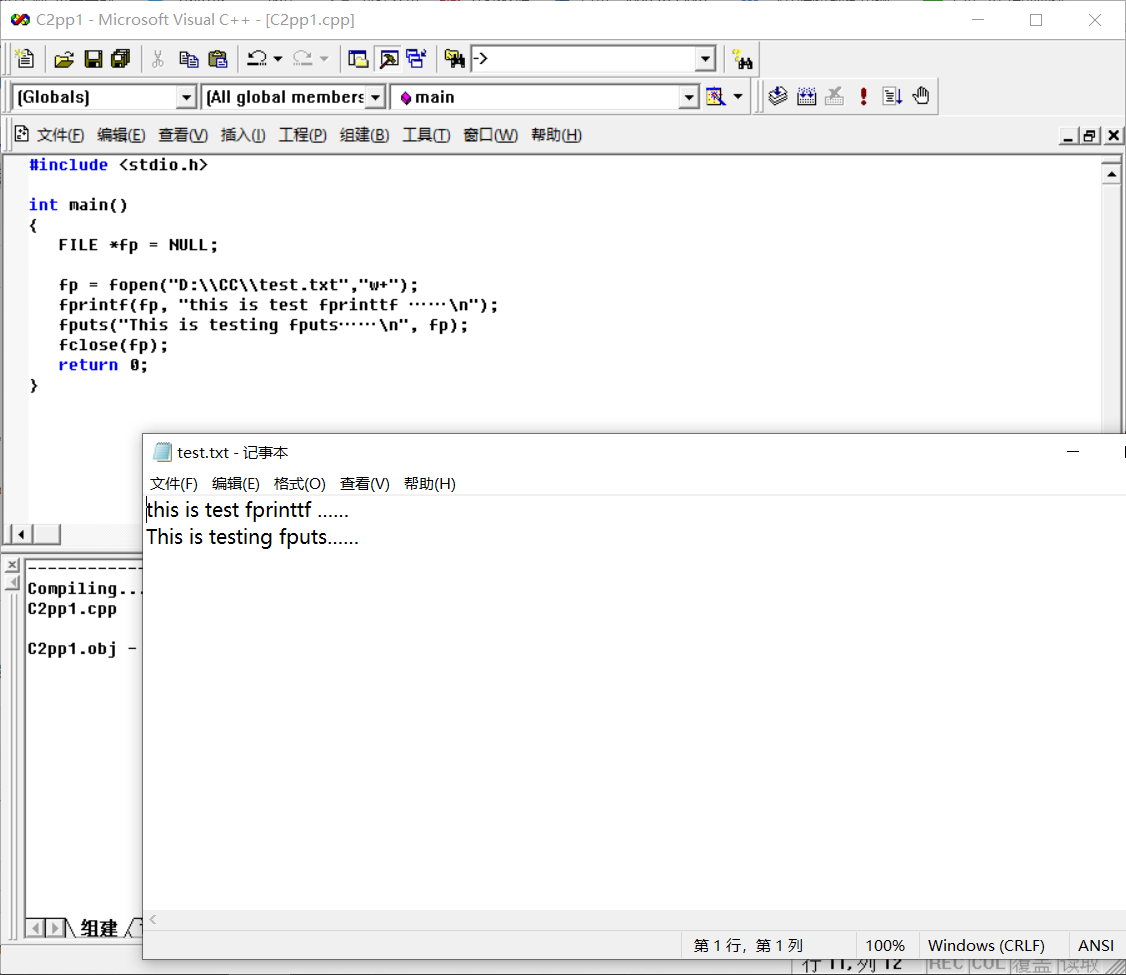Click the Find in Files binoculars icon

pos(454,59)
